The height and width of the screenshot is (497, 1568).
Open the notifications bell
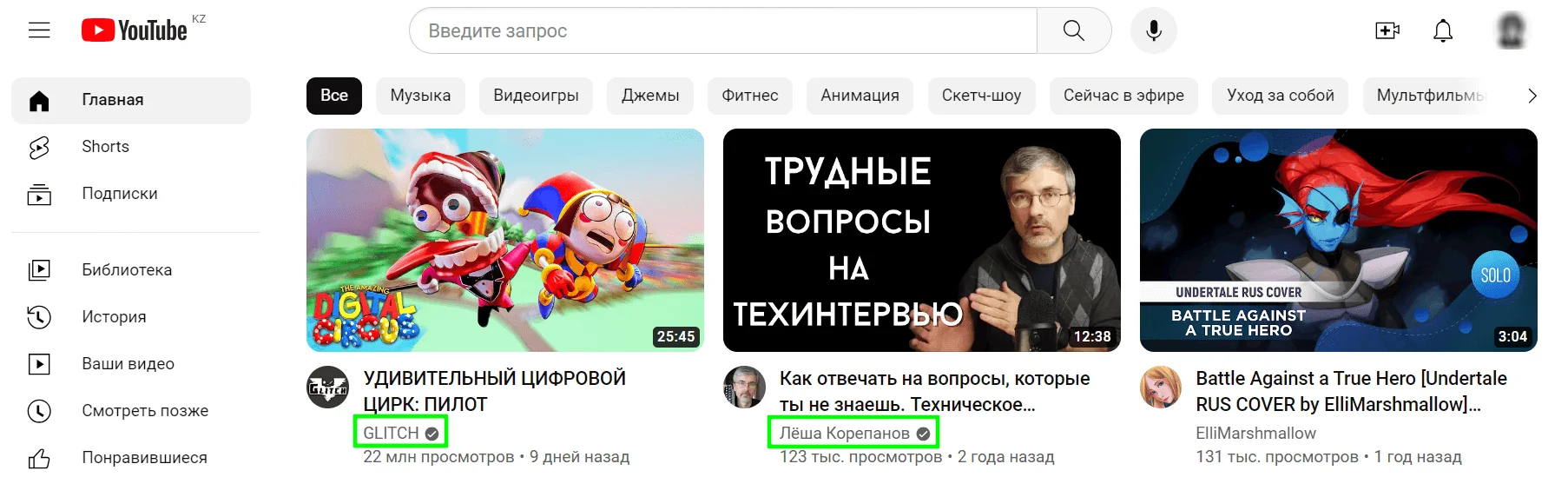(1443, 30)
